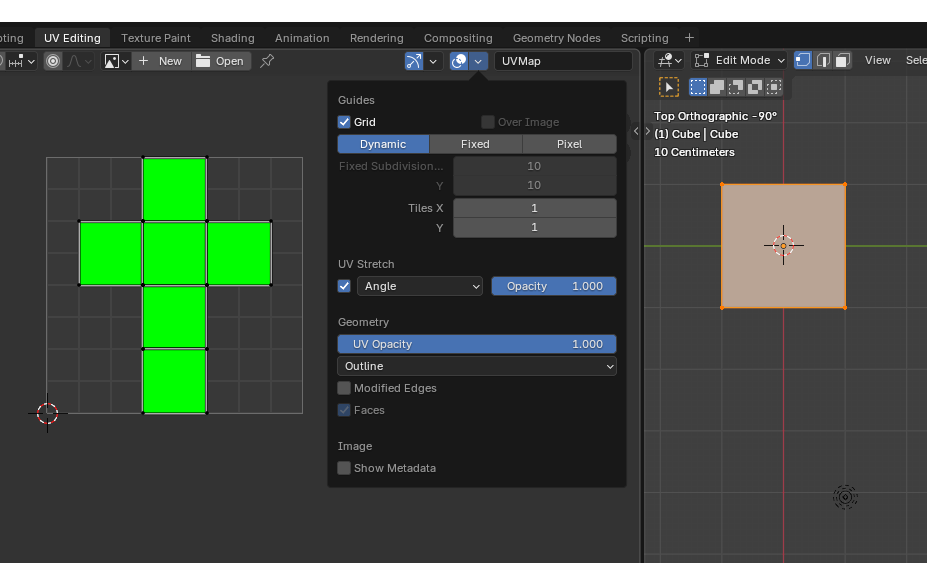Add a new workspace with plus icon
927x563 pixels.
[x=689, y=38]
